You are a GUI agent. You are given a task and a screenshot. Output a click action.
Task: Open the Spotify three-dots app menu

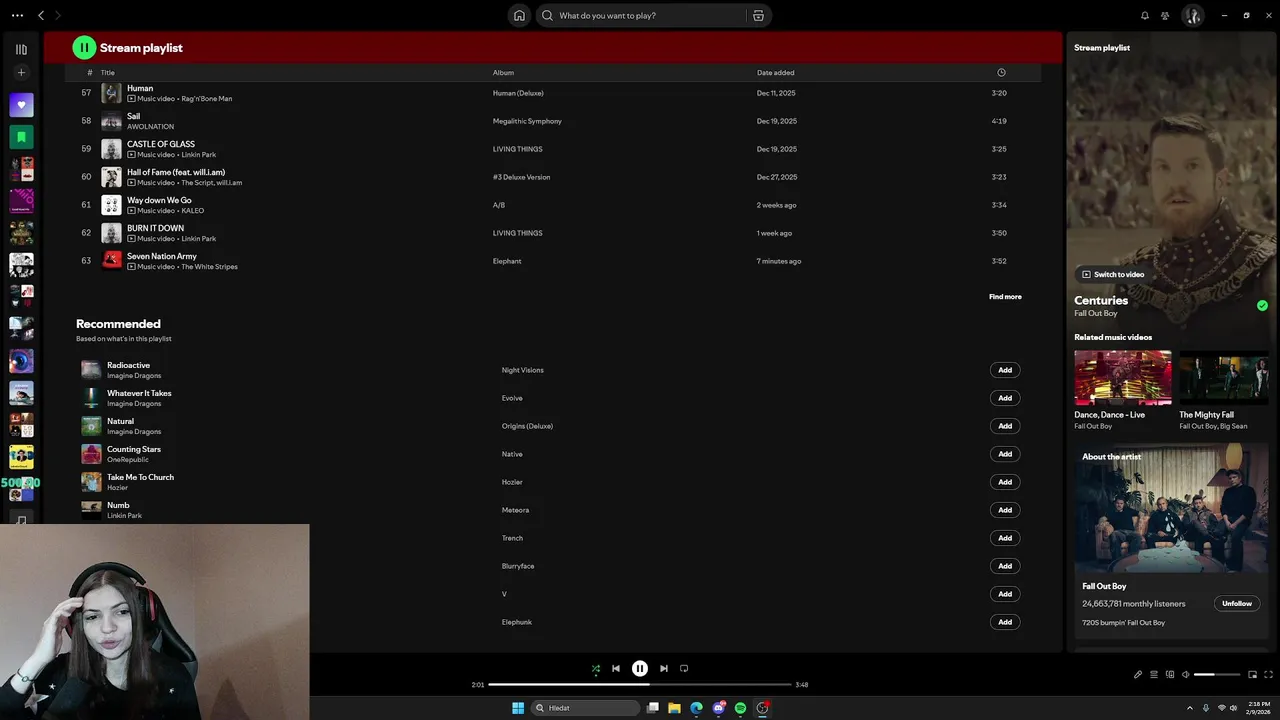point(17,15)
